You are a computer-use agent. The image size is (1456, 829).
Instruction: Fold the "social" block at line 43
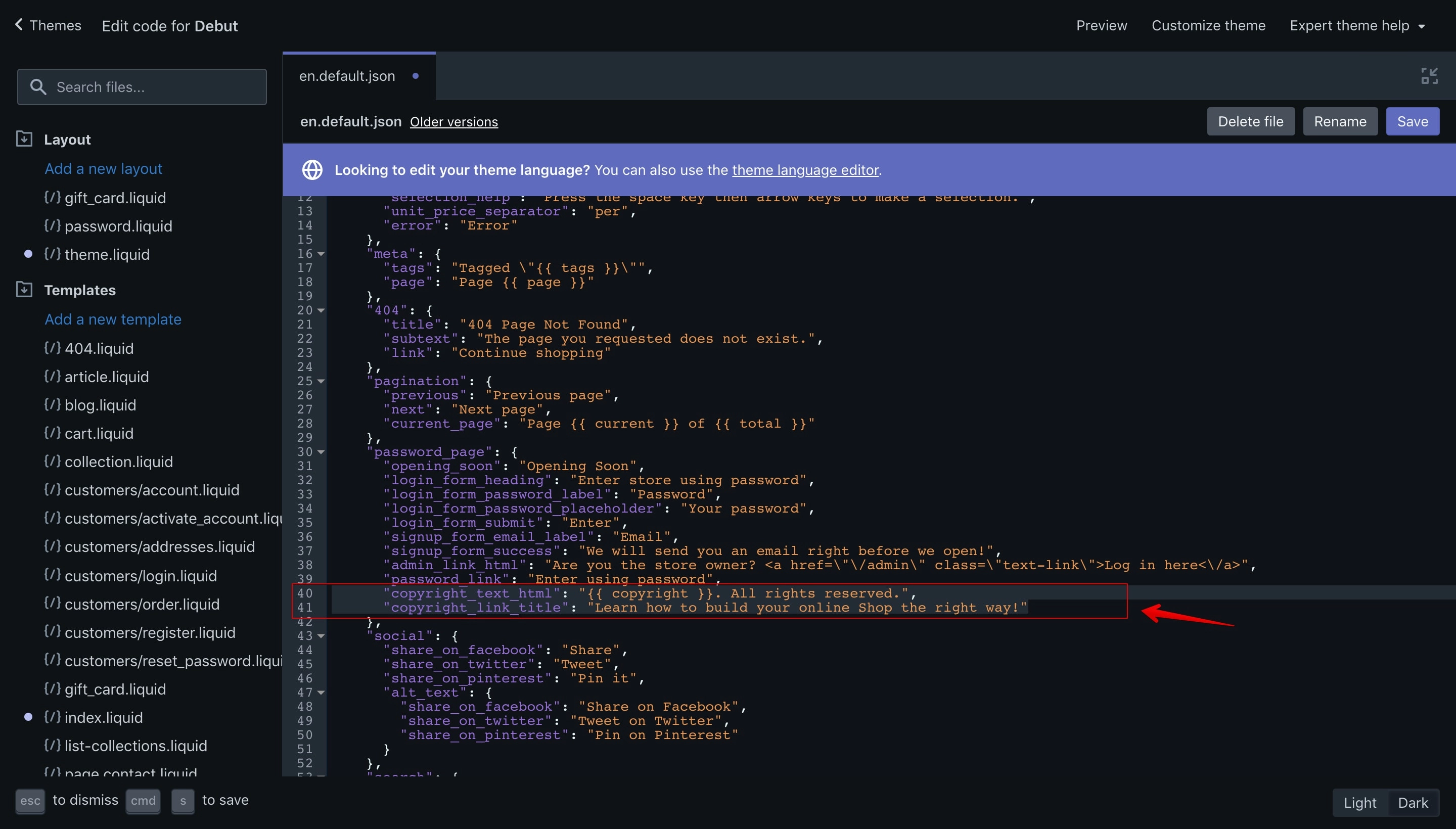(x=321, y=636)
